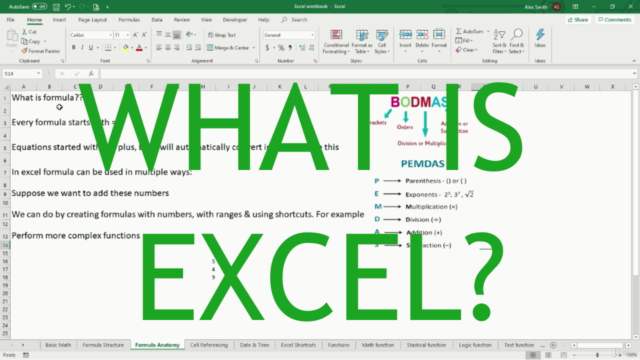Adjust the zoom slider in status bar
Viewport: 640px width, 360px height.
coord(597,355)
